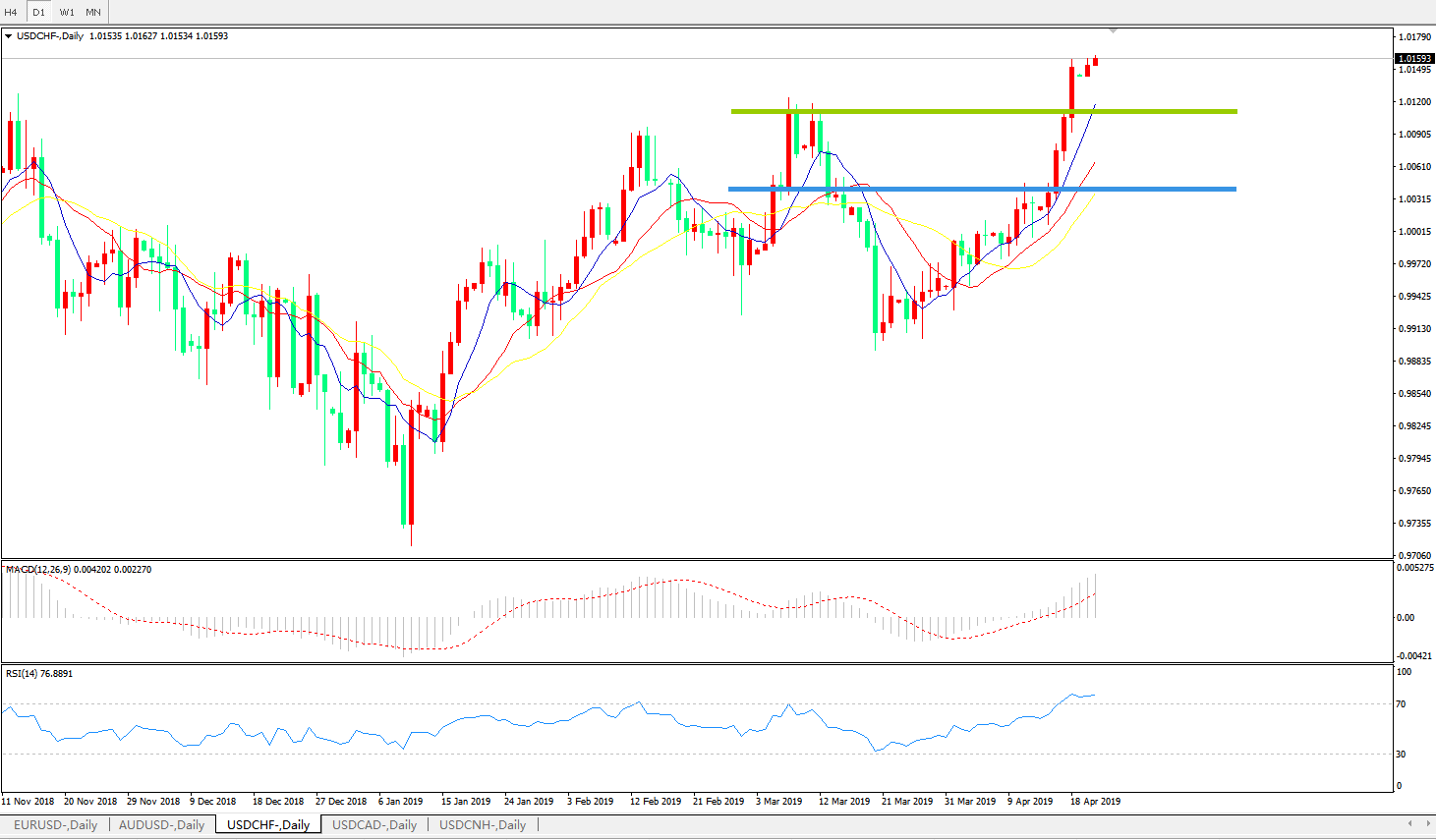
Task: Switch to the H4 timeframe
Action: pyautogui.click(x=12, y=13)
